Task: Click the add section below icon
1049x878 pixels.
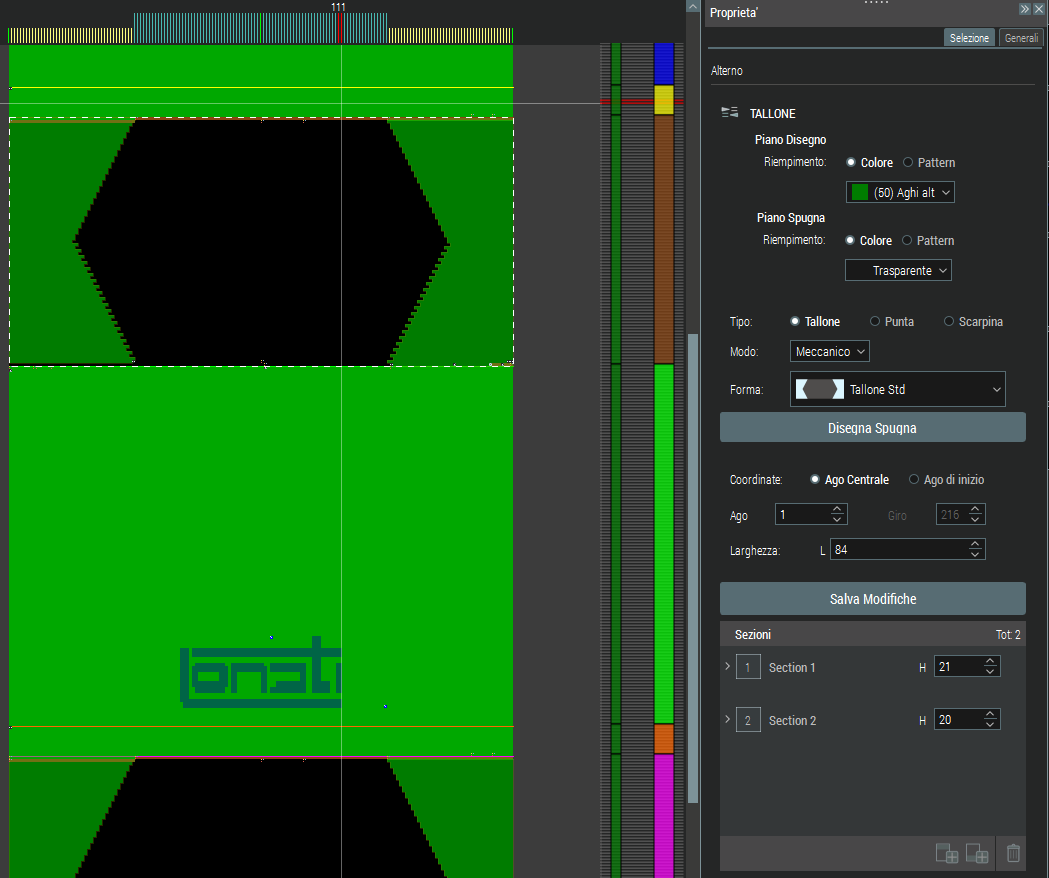Action: pos(977,853)
